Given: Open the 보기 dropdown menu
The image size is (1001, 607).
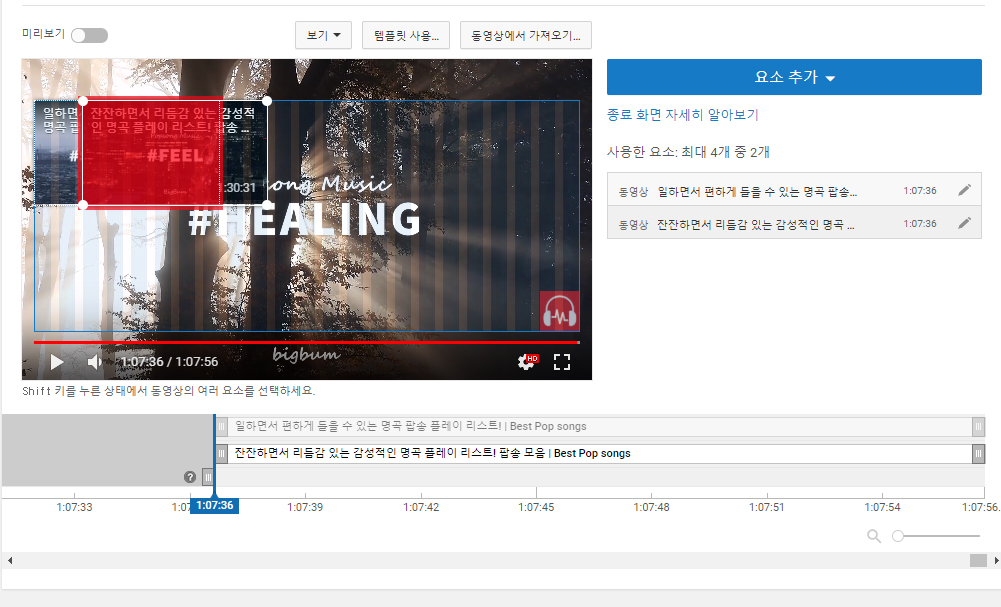Looking at the screenshot, I should pos(323,35).
